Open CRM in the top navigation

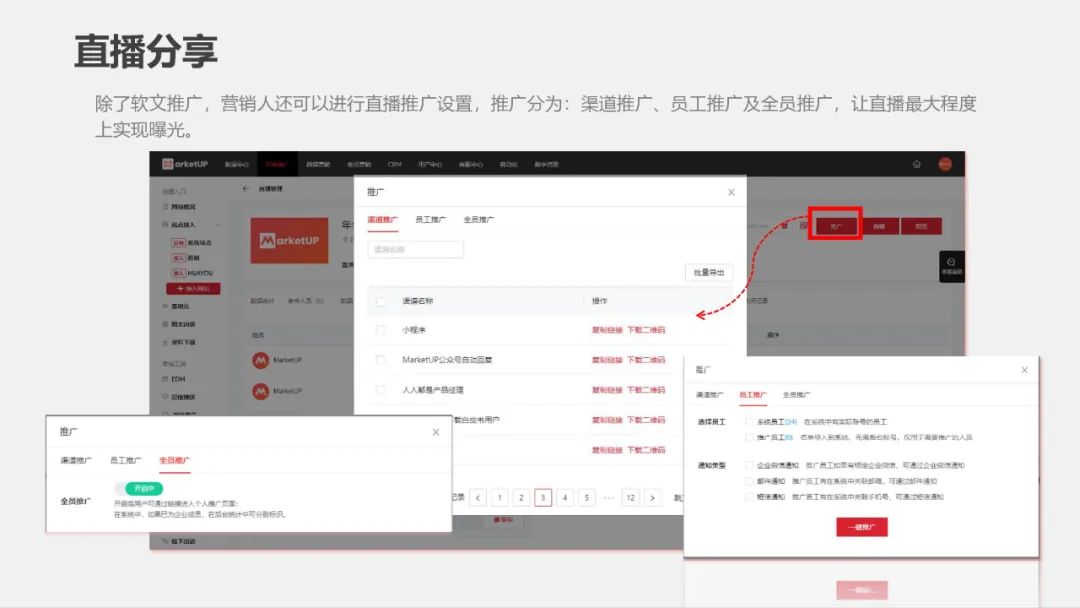click(x=395, y=165)
